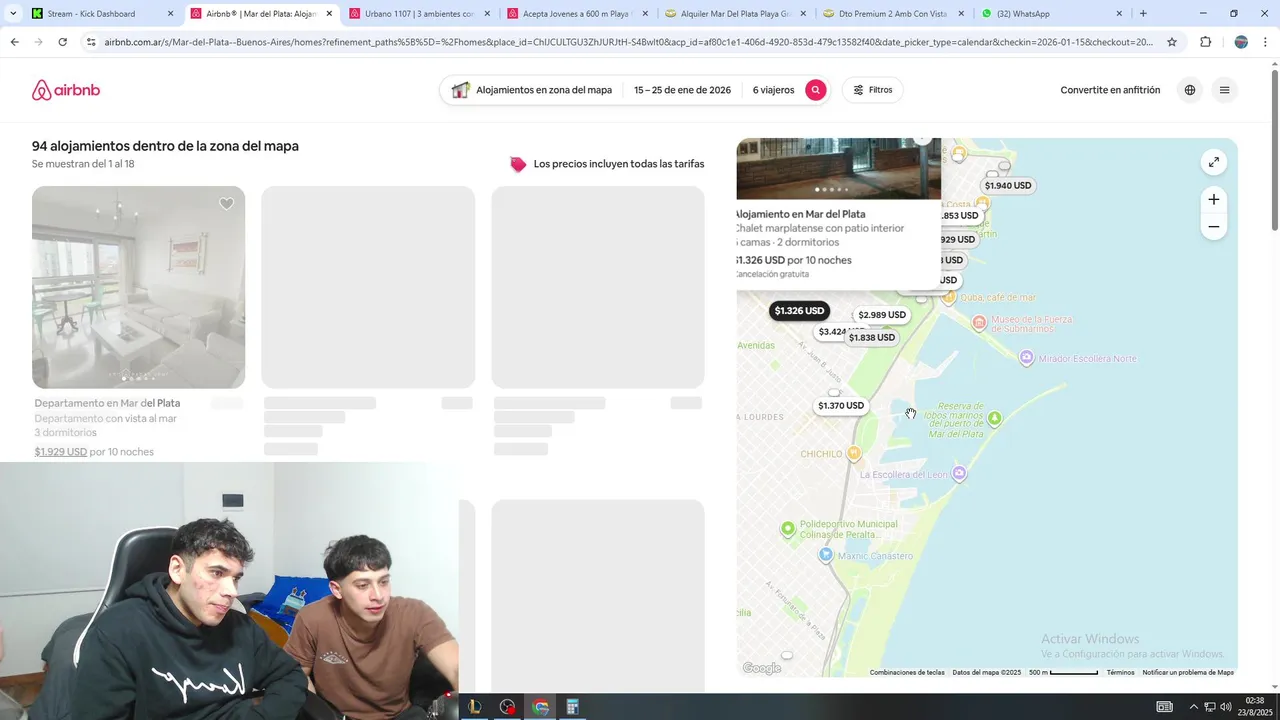
Task: Switch to Acepta Jovenes a 600 m tab
Action: coord(576,14)
